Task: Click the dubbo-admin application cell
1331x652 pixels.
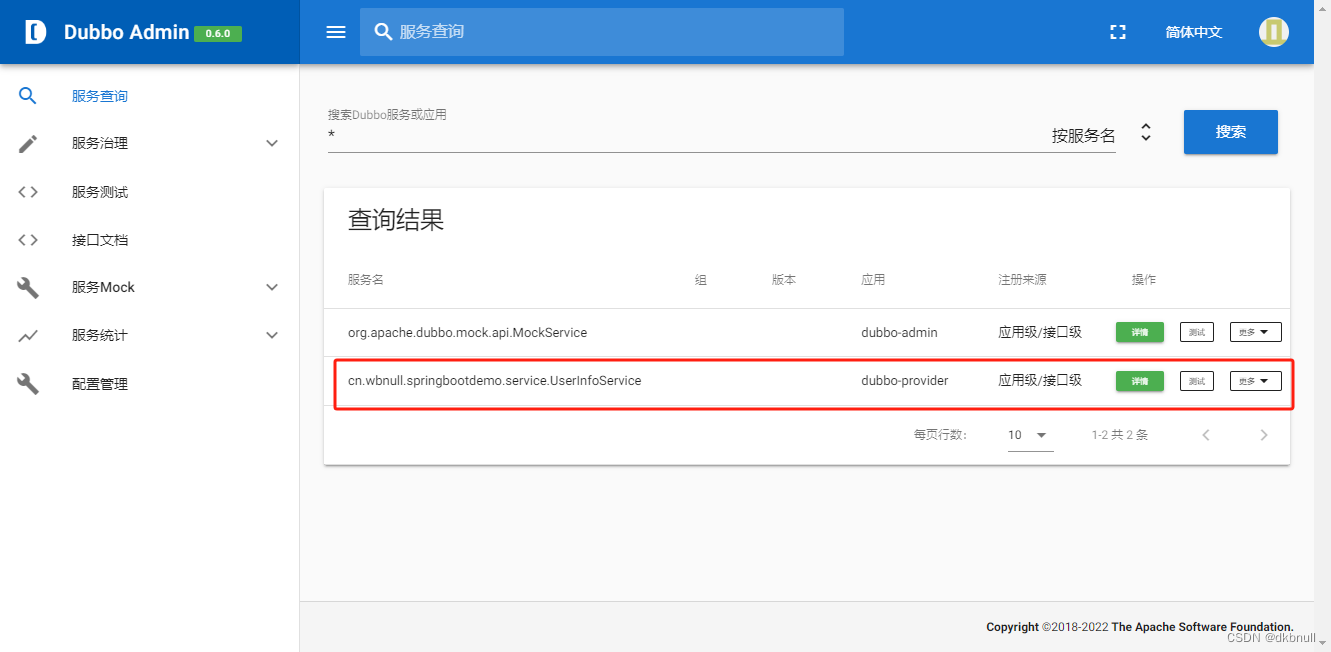Action: pyautogui.click(x=899, y=332)
